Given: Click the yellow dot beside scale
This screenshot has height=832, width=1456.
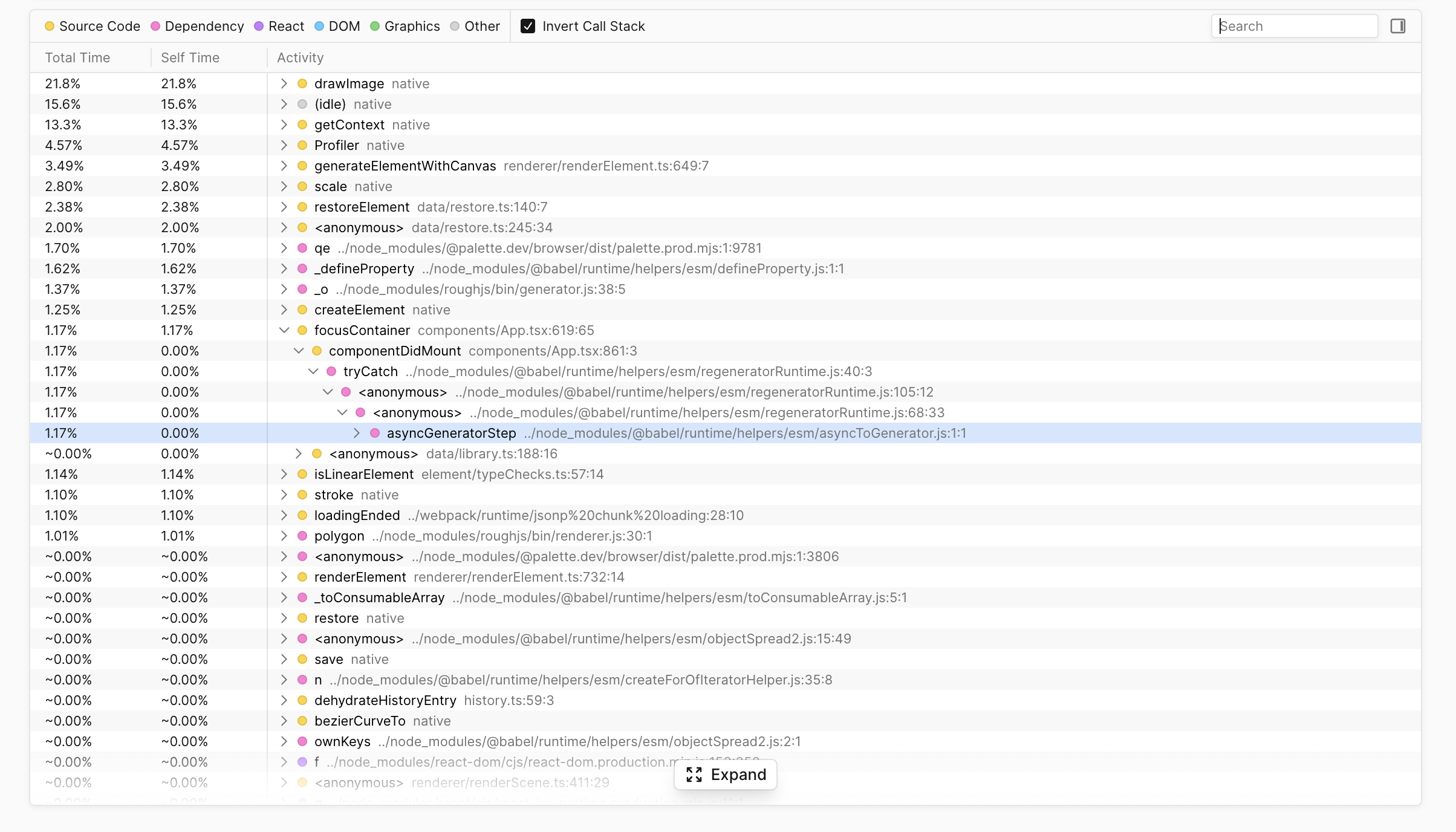Looking at the screenshot, I should [x=302, y=186].
